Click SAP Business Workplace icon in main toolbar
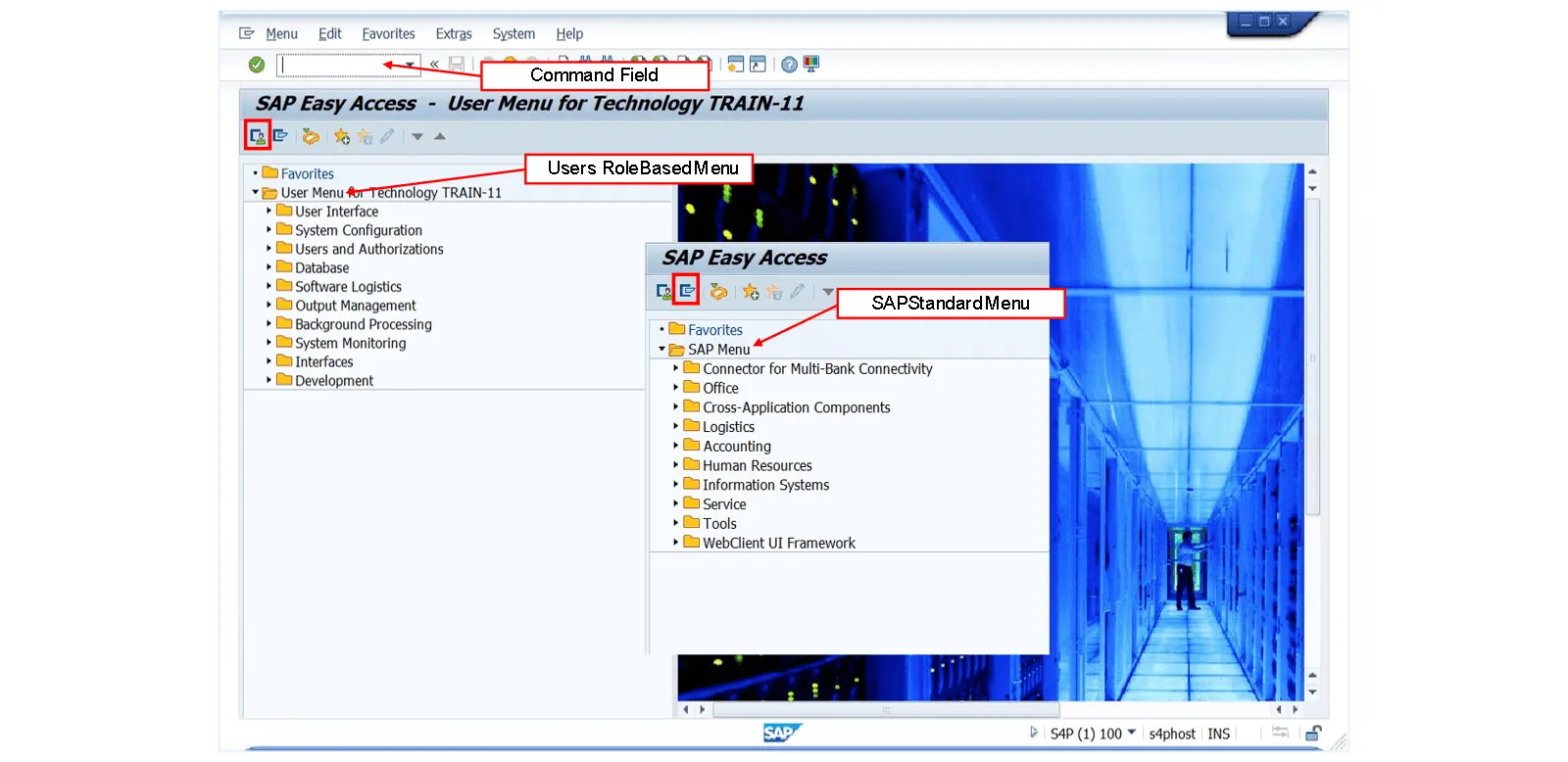The height and width of the screenshot is (762, 1568). [311, 136]
